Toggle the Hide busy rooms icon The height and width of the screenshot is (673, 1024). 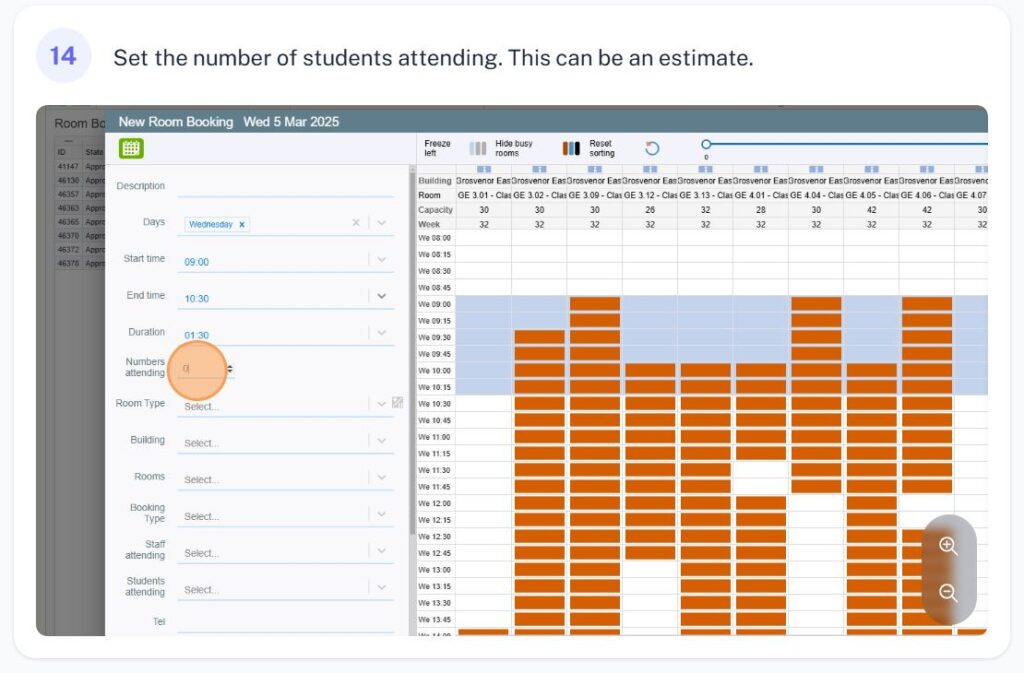point(478,148)
